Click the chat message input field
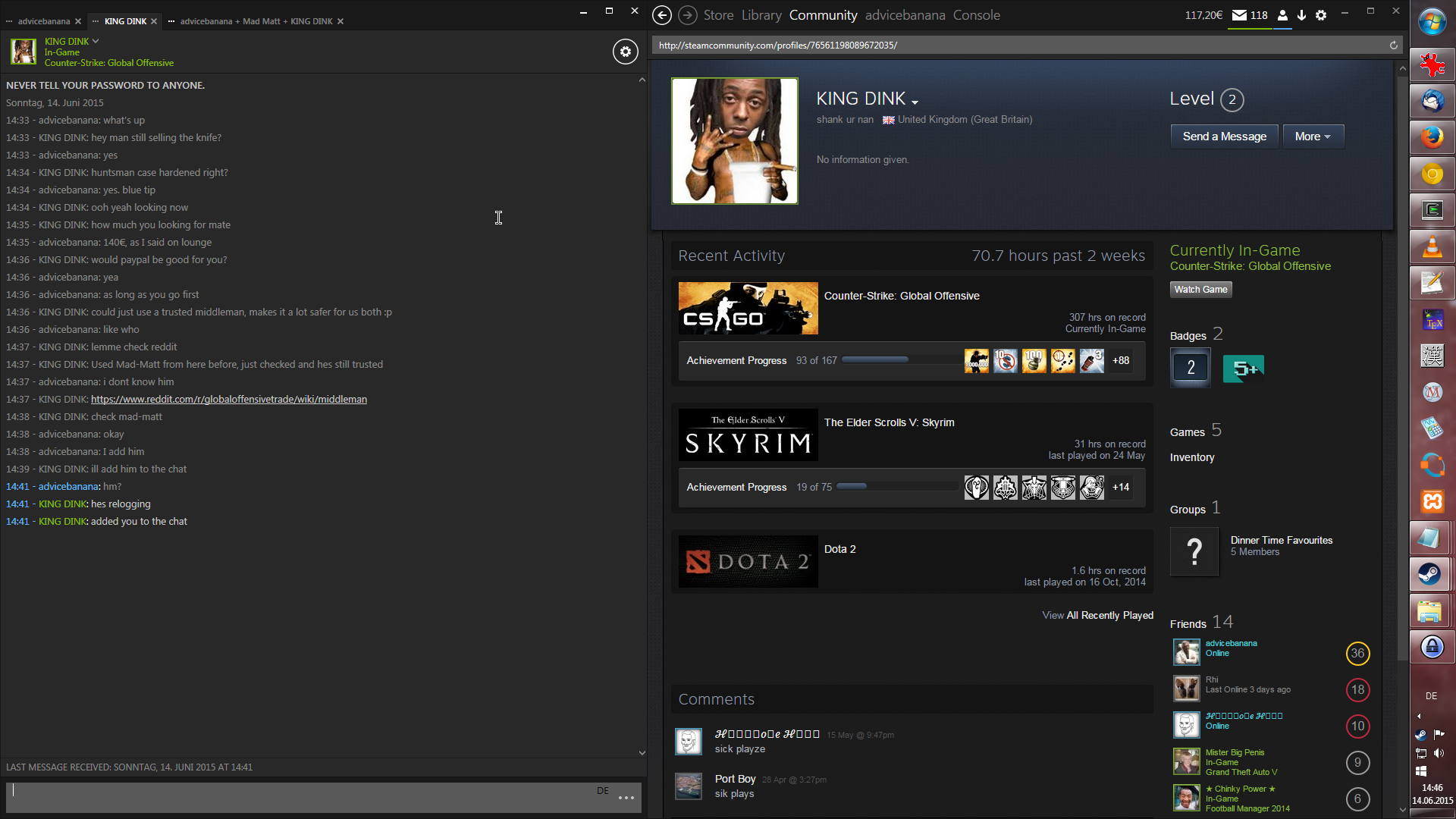 (x=303, y=797)
